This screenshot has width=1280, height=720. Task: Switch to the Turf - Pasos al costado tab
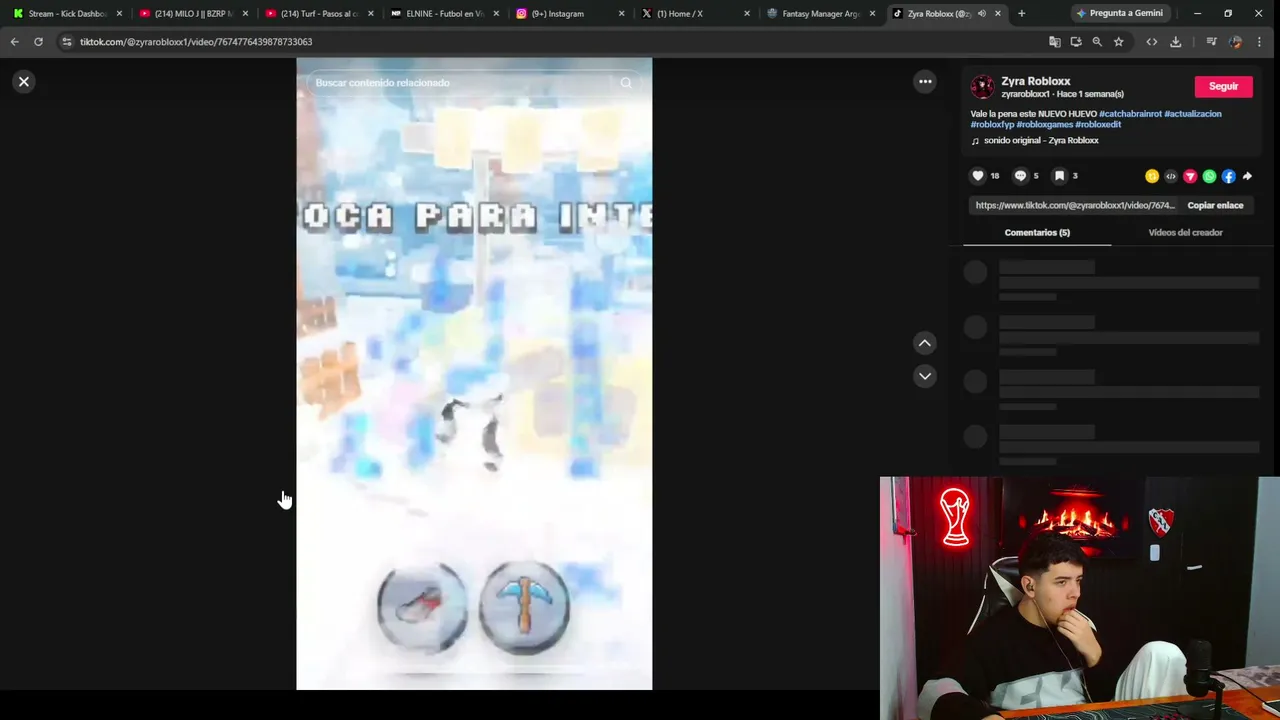tap(319, 14)
